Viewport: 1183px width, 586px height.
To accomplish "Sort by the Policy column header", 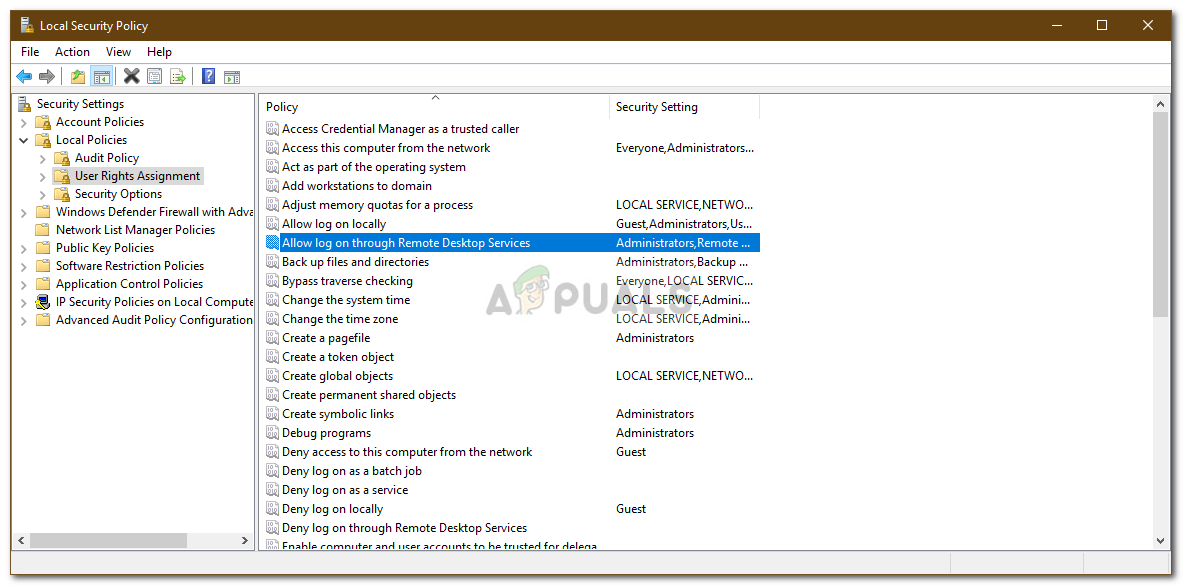I will click(435, 107).
